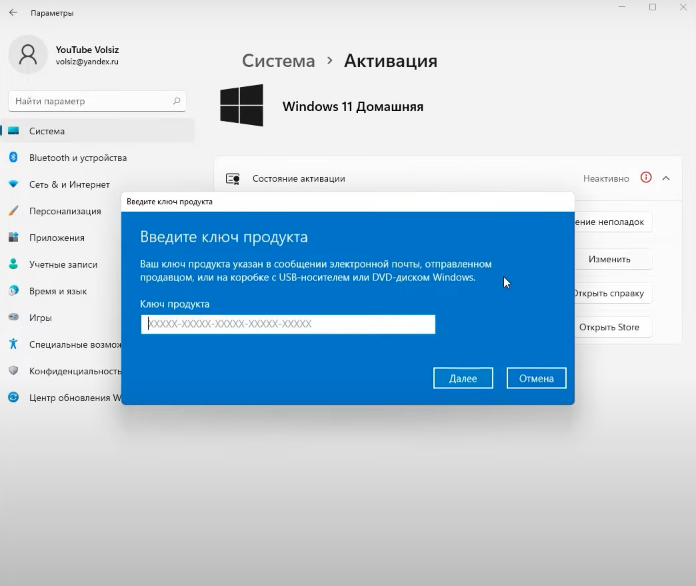Click the Windows 11 Домашняя edition text
This screenshot has height=586, width=696.
pyautogui.click(x=353, y=107)
